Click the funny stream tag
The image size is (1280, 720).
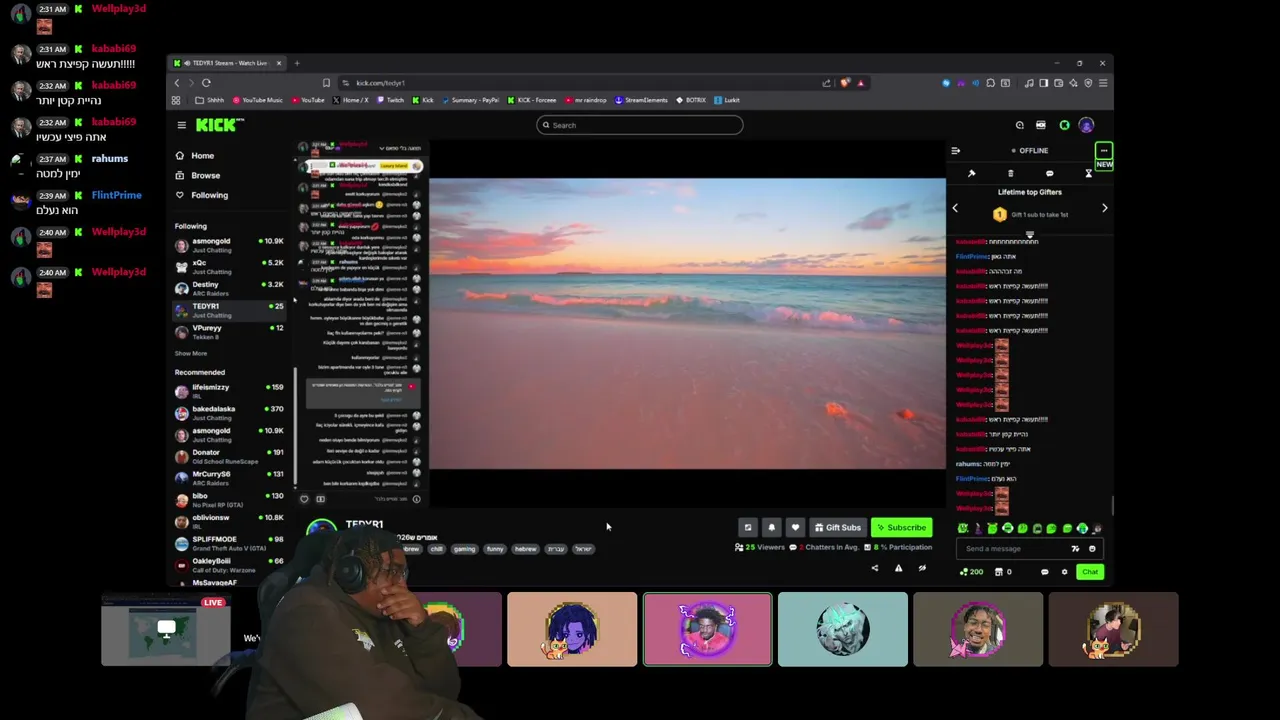(495, 549)
